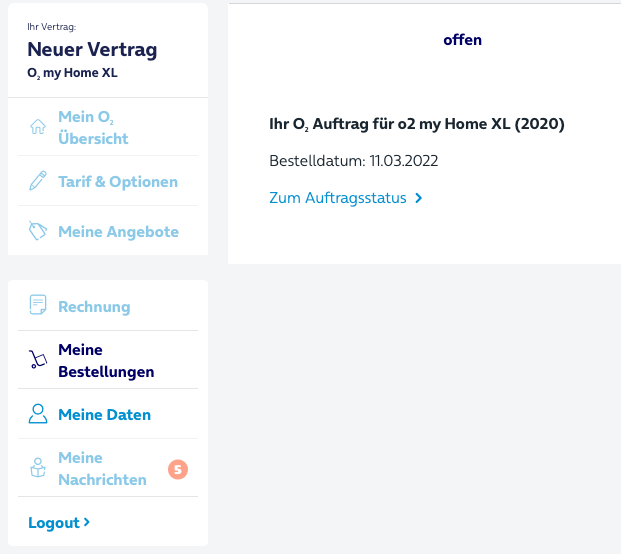The width and height of the screenshot is (621, 554).
Task: Click the person icon beside Meine Daten
Action: (38, 414)
